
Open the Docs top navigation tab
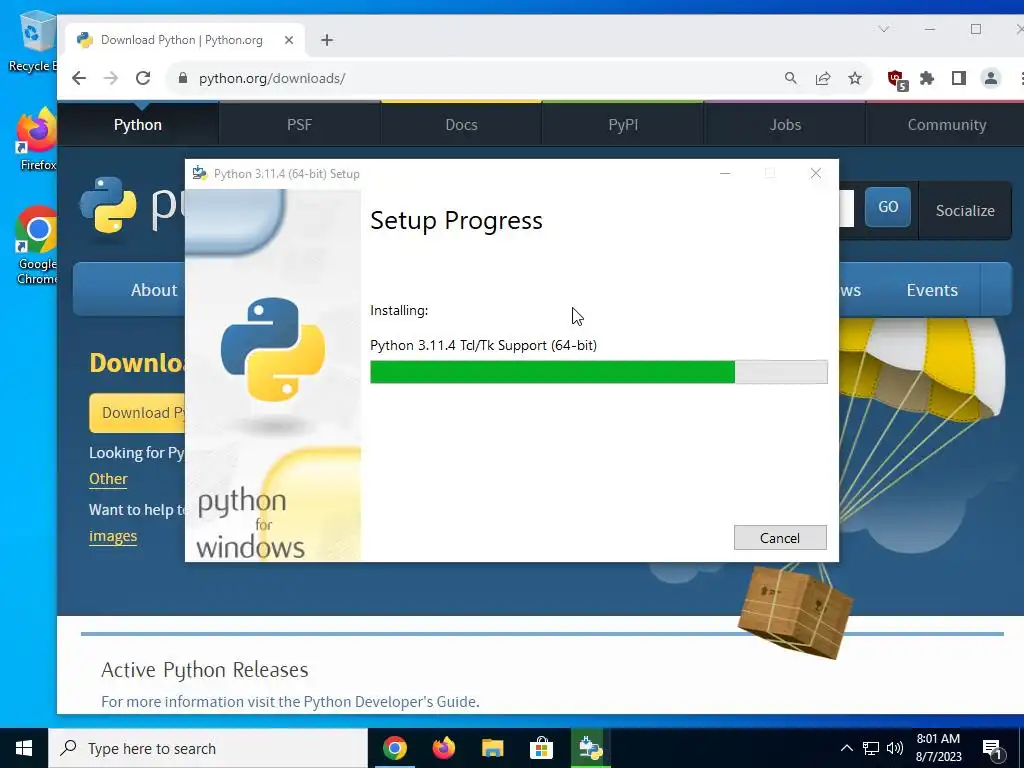click(462, 125)
